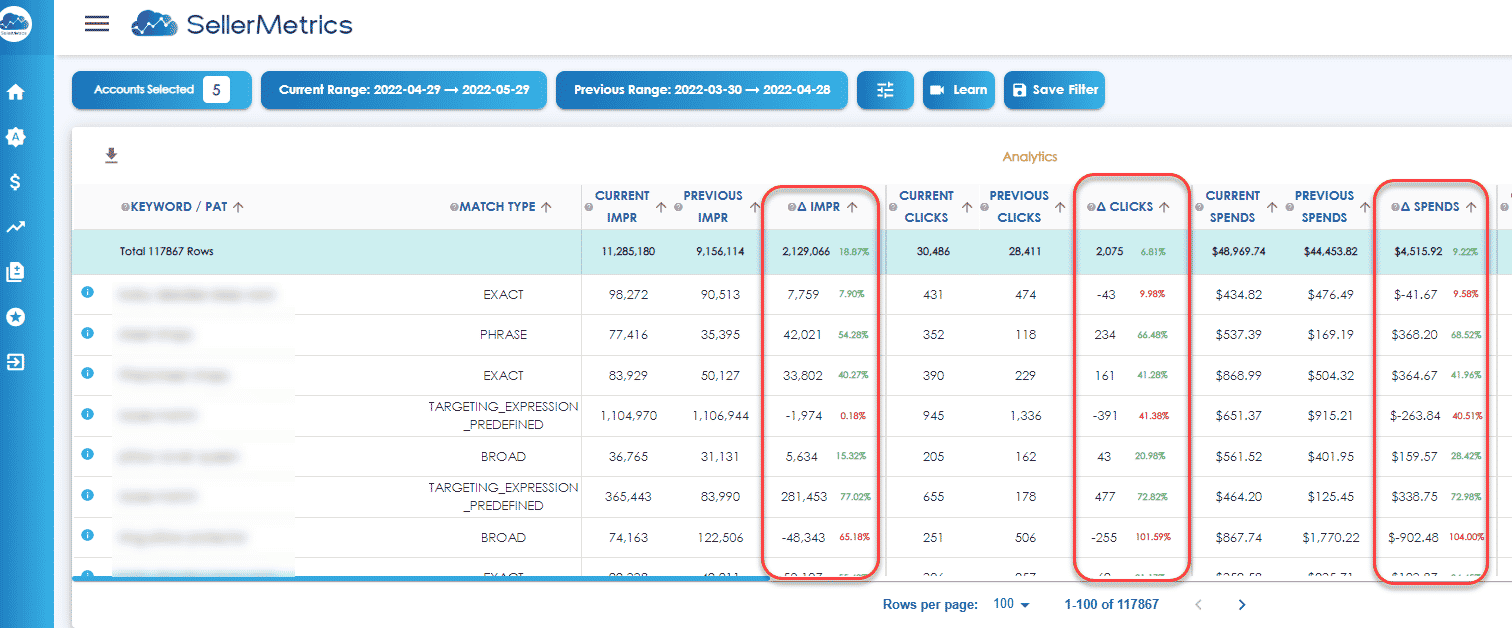Open the Home dashboard from the sidebar
This screenshot has width=1512, height=628.
coord(14,91)
